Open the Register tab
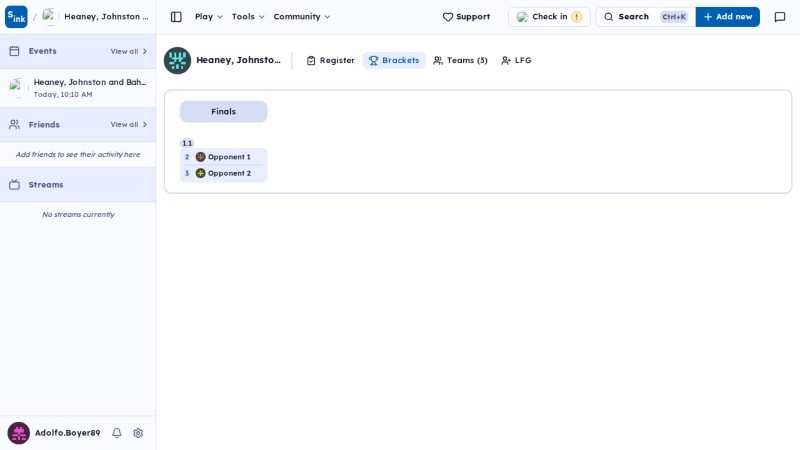This screenshot has height=450, width=800. (x=330, y=60)
